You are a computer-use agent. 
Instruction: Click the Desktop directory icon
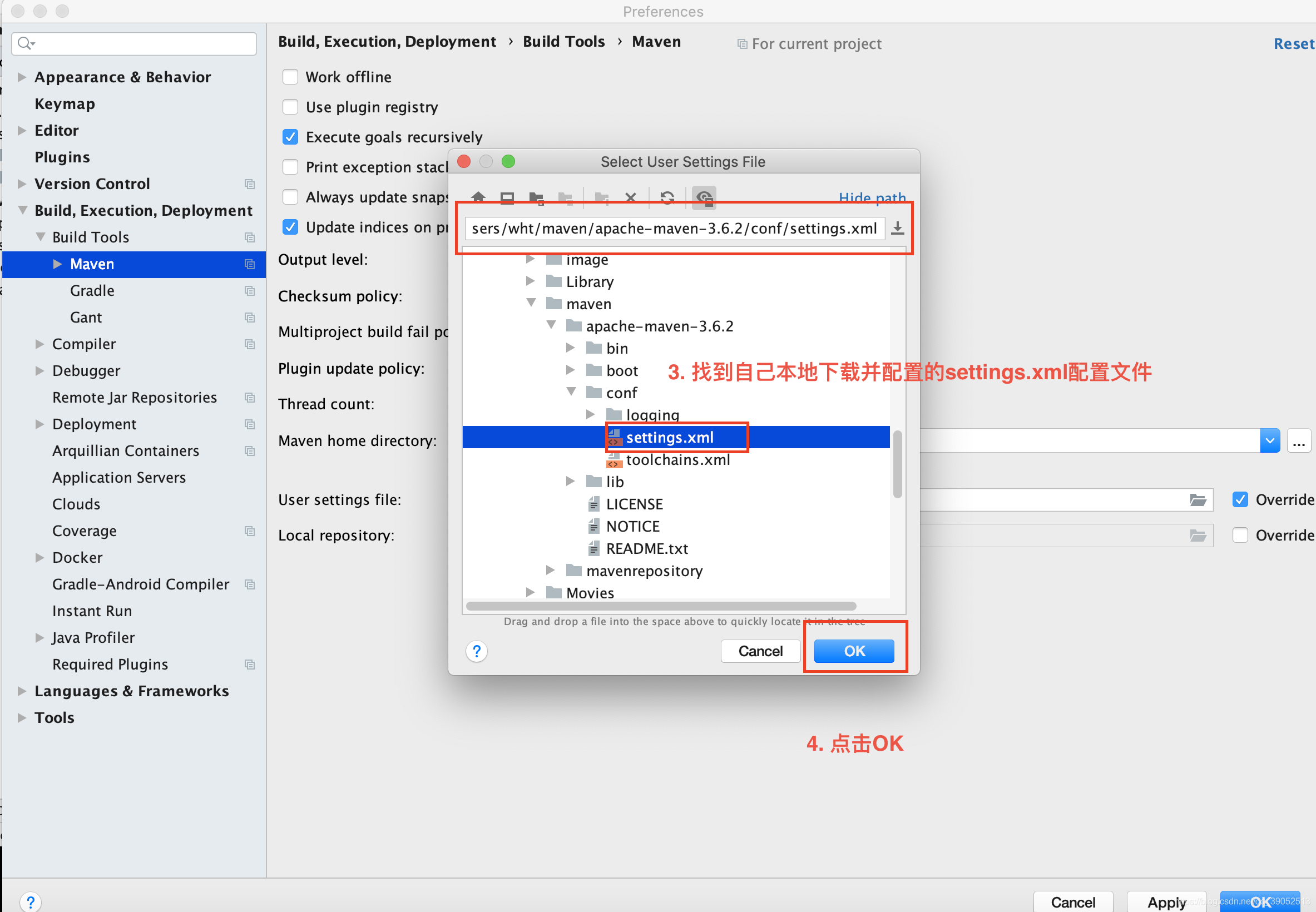pos(507,197)
